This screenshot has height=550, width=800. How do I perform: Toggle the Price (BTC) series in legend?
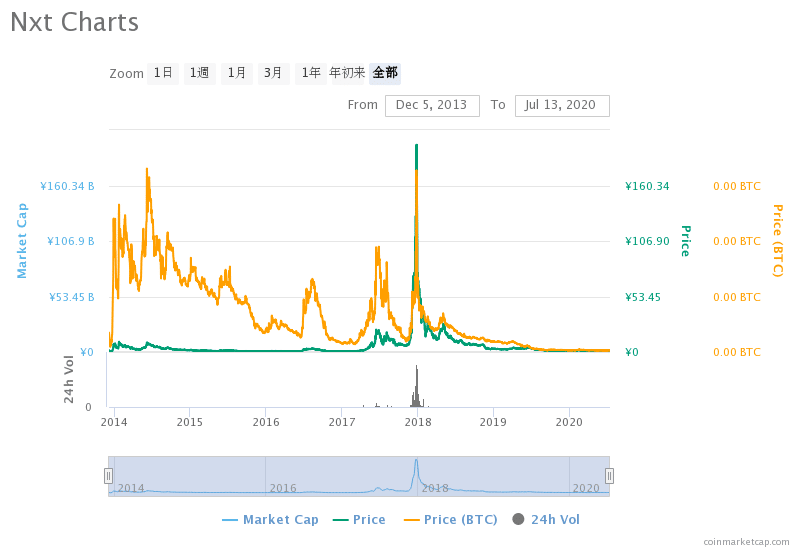pyautogui.click(x=451, y=519)
